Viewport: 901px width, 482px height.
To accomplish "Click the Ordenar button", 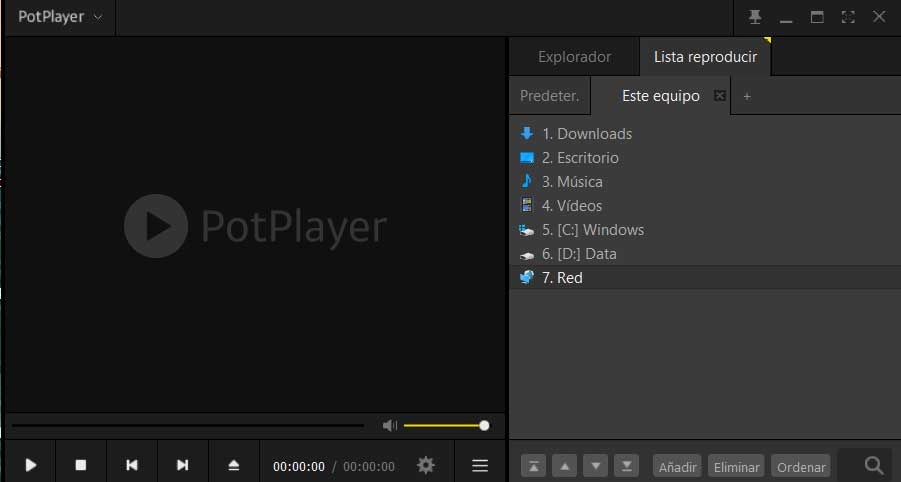I will tap(801, 467).
